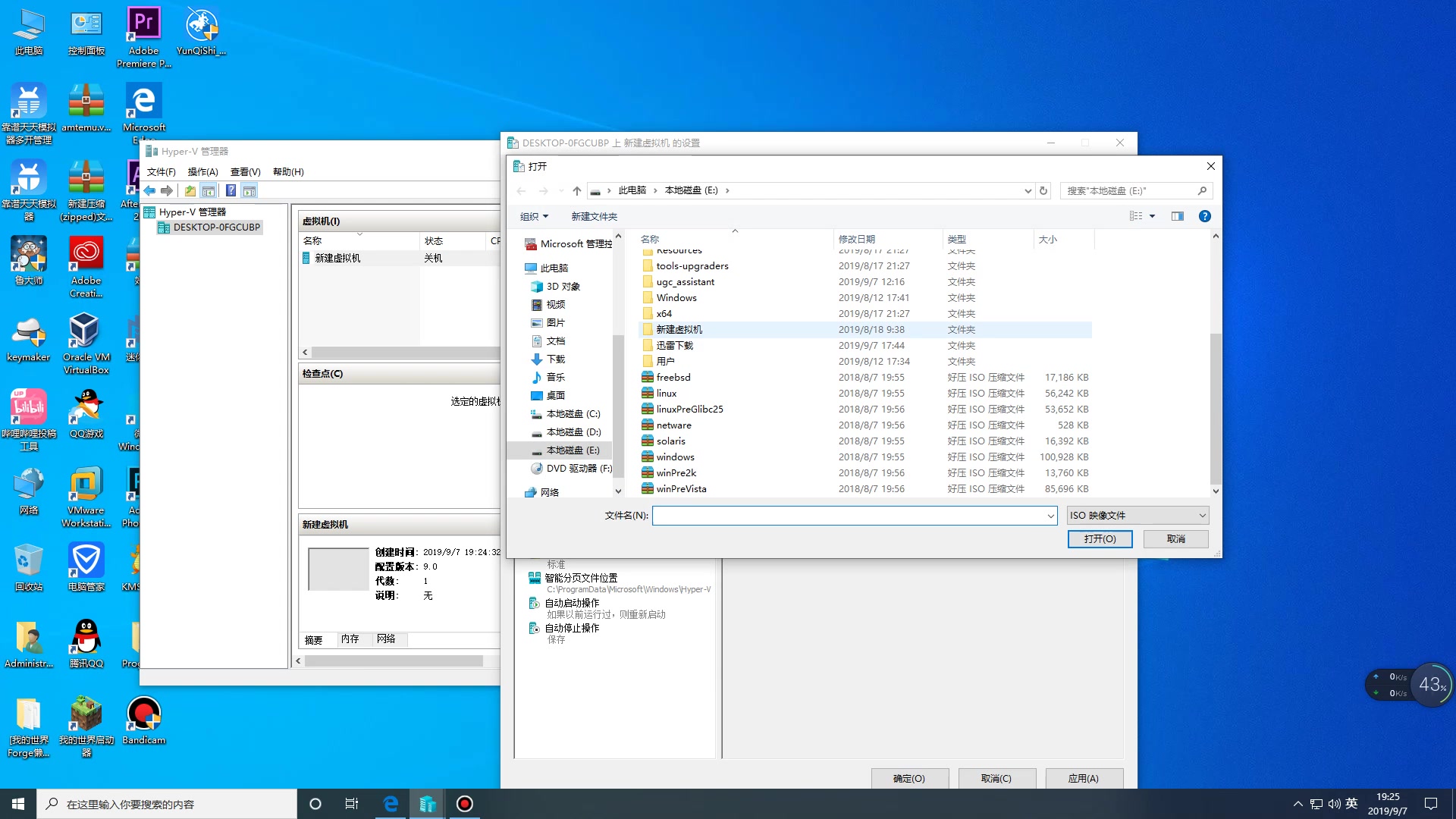The image size is (1456, 819).
Task: Click the show action pane toolbar icon
Action: tap(250, 191)
